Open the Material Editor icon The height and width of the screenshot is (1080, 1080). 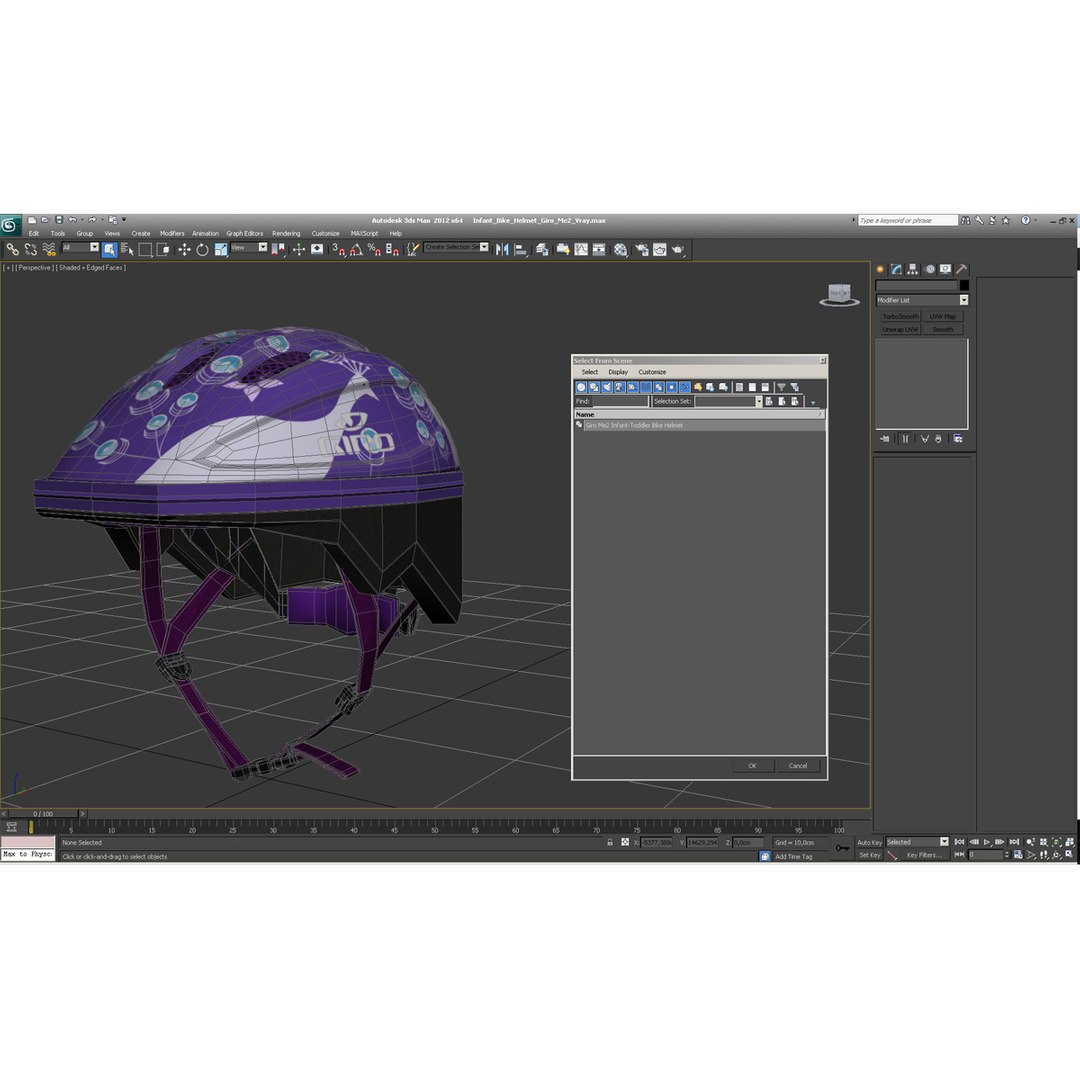pyautogui.click(x=621, y=249)
